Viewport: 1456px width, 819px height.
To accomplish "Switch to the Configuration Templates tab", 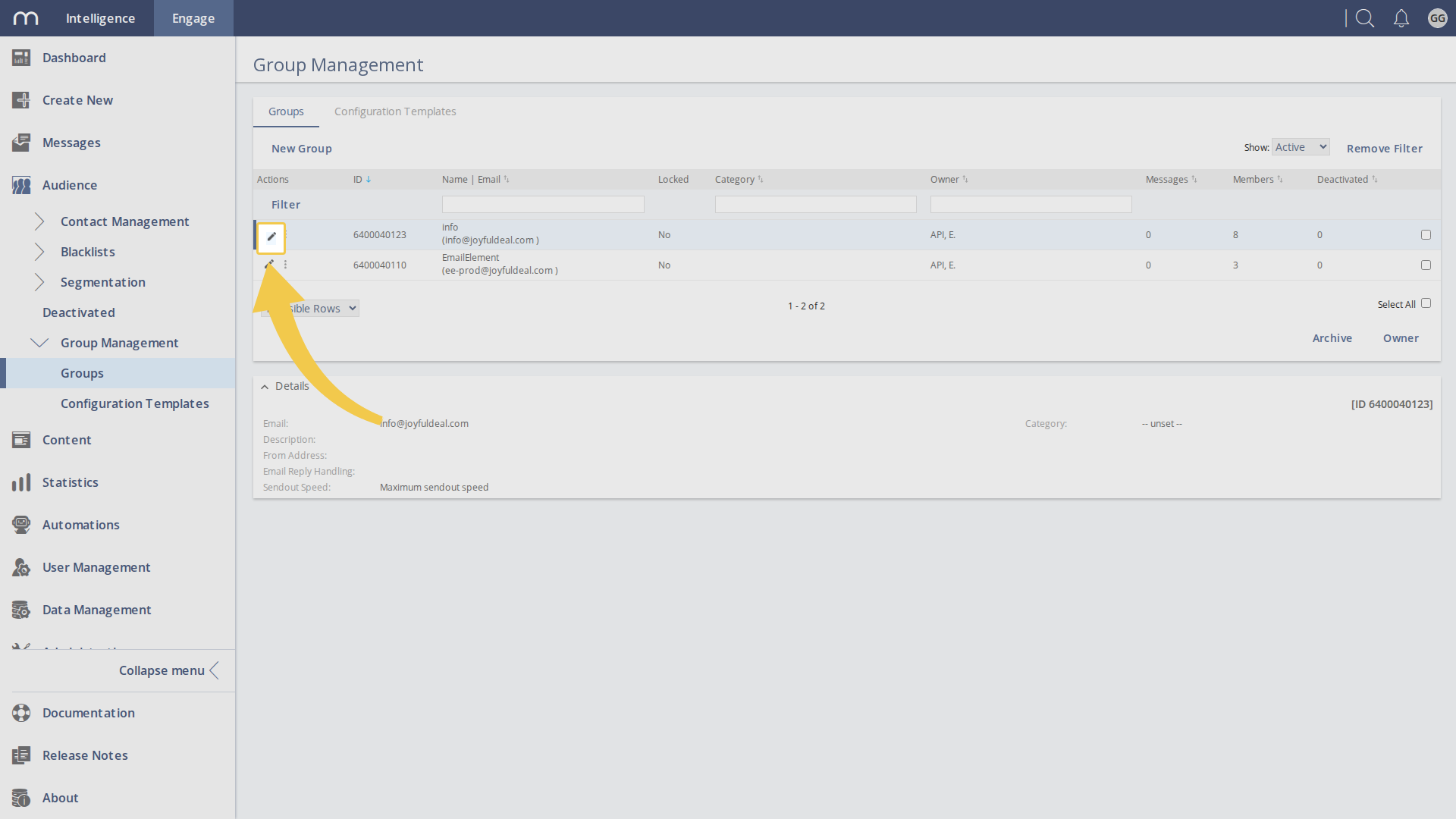I will pos(395,111).
